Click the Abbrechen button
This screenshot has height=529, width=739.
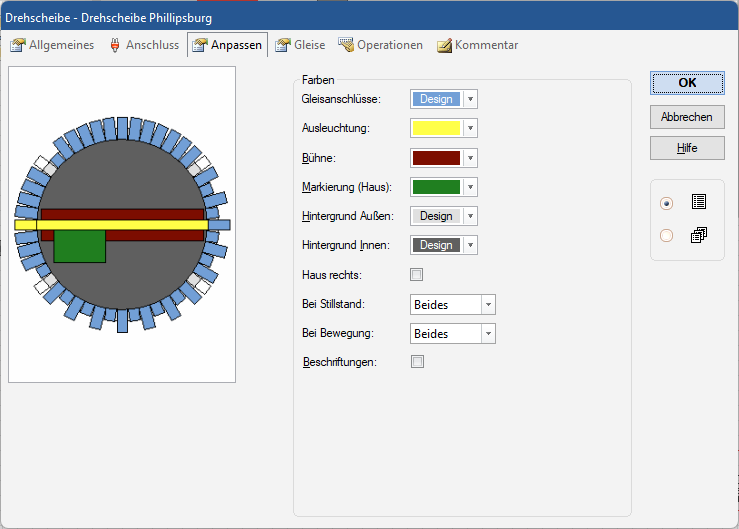point(686,117)
